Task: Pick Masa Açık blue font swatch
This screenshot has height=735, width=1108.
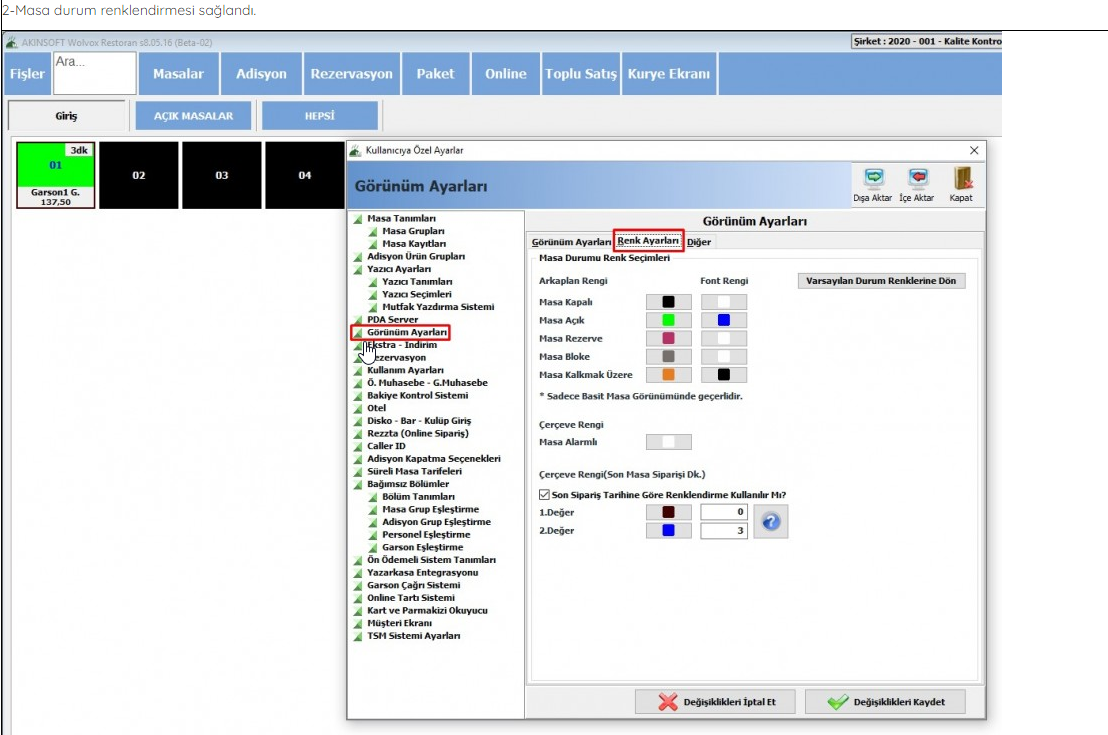Action: pyautogui.click(x=724, y=320)
